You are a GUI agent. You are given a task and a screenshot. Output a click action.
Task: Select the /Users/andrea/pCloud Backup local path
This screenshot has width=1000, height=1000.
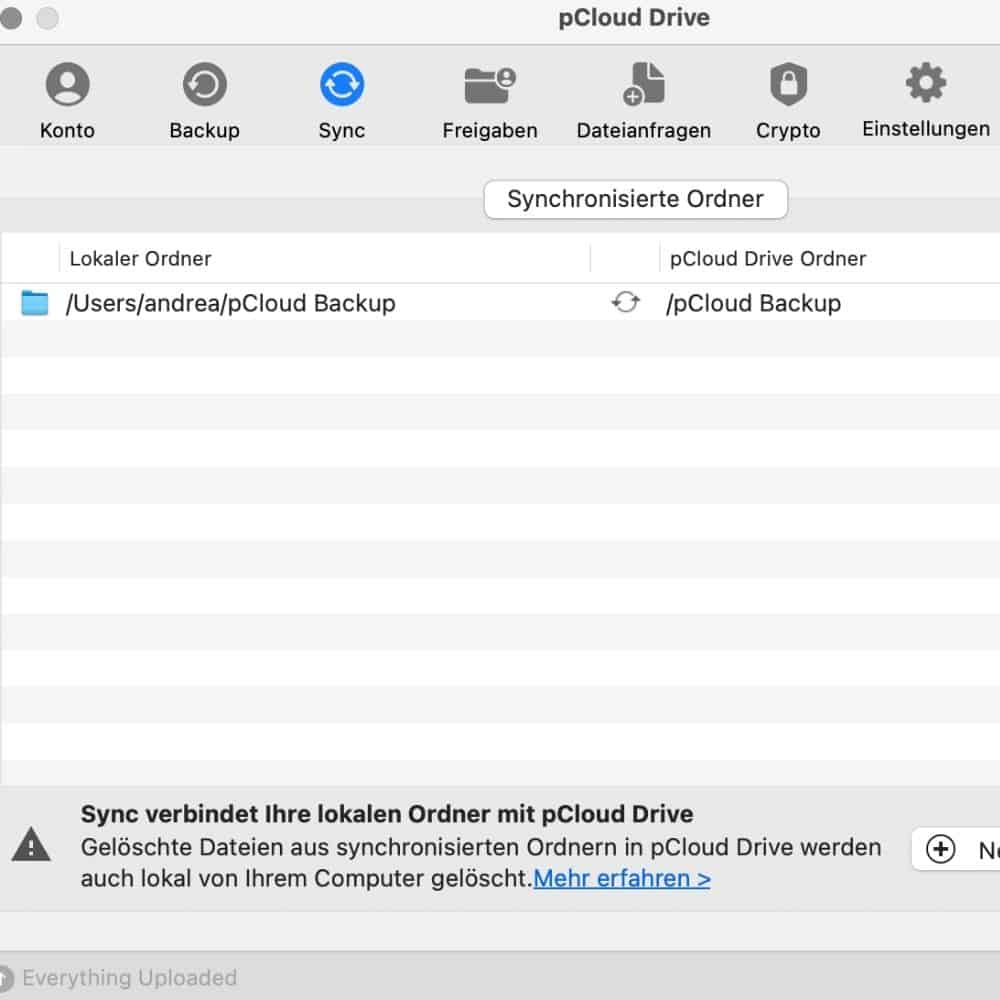click(x=230, y=303)
